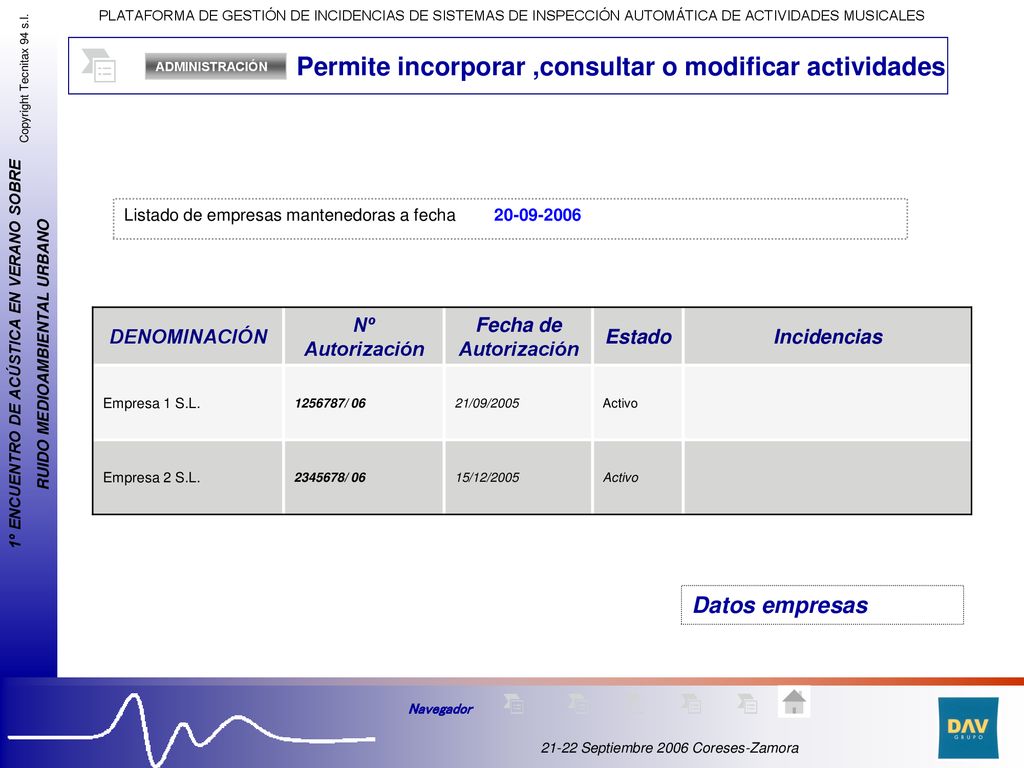Open the Datos empresas button
The image size is (1024, 768).
pos(822,605)
